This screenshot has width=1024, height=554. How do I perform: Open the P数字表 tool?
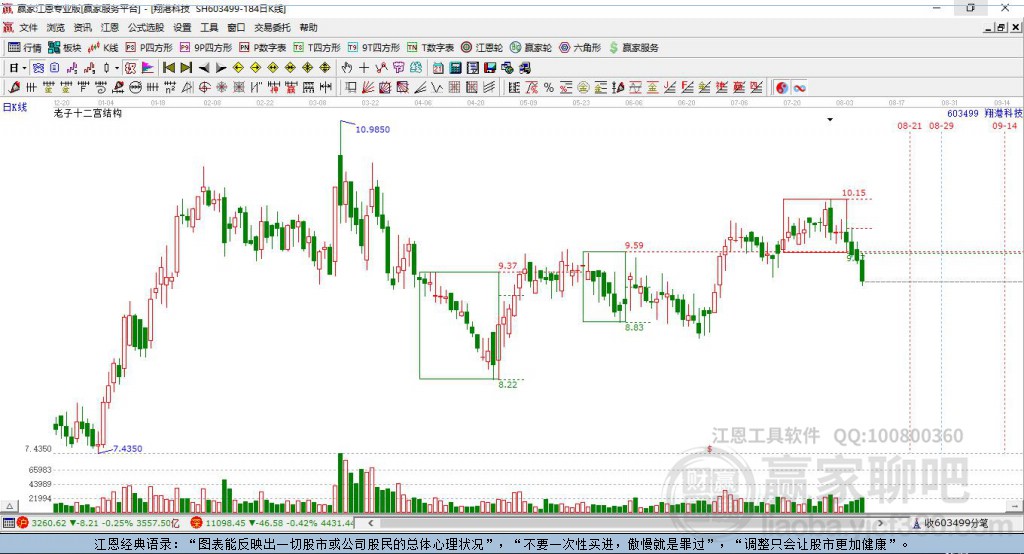tap(263, 48)
